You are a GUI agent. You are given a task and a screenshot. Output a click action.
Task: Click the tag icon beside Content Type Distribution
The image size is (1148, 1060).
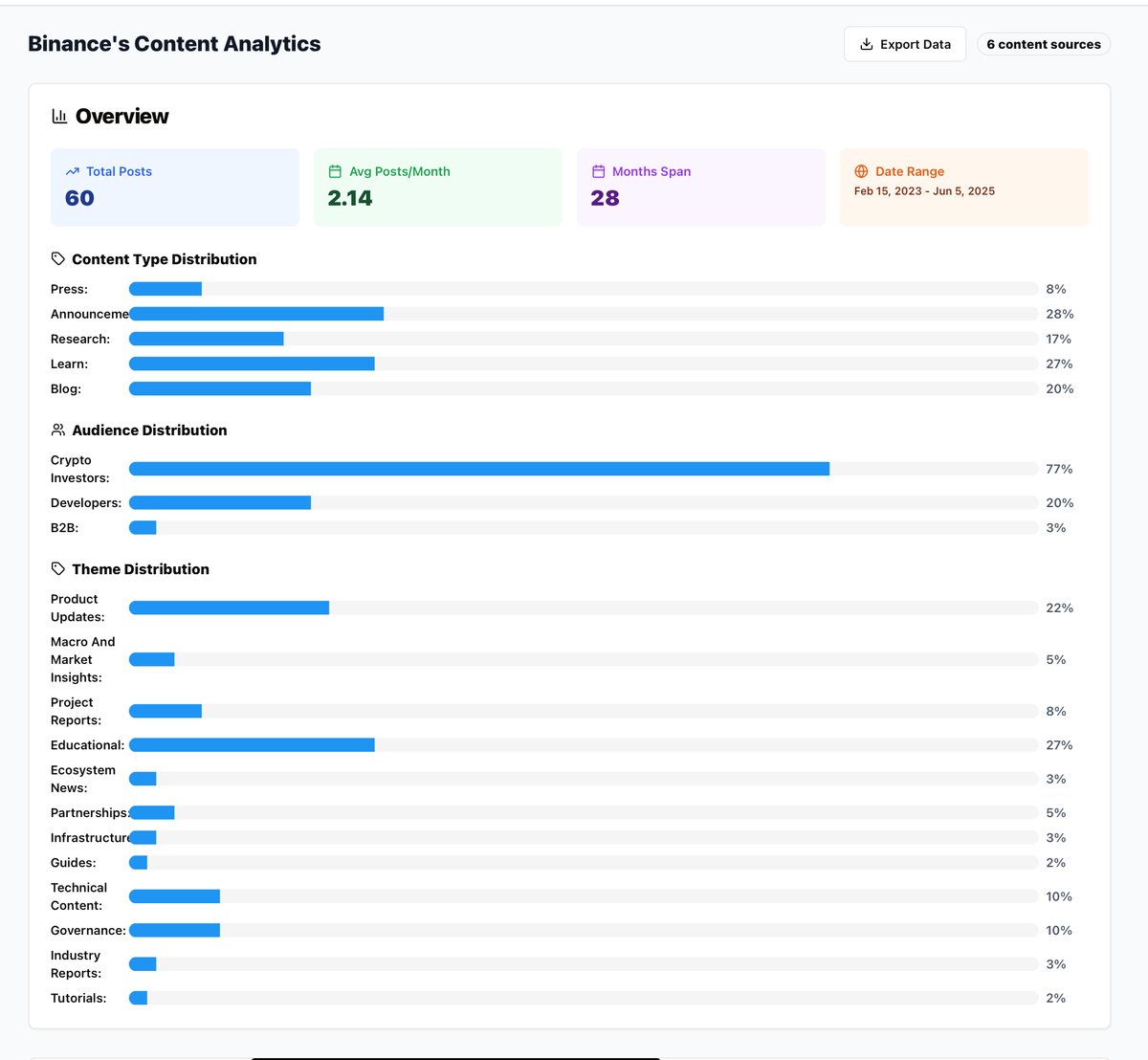tap(58, 258)
